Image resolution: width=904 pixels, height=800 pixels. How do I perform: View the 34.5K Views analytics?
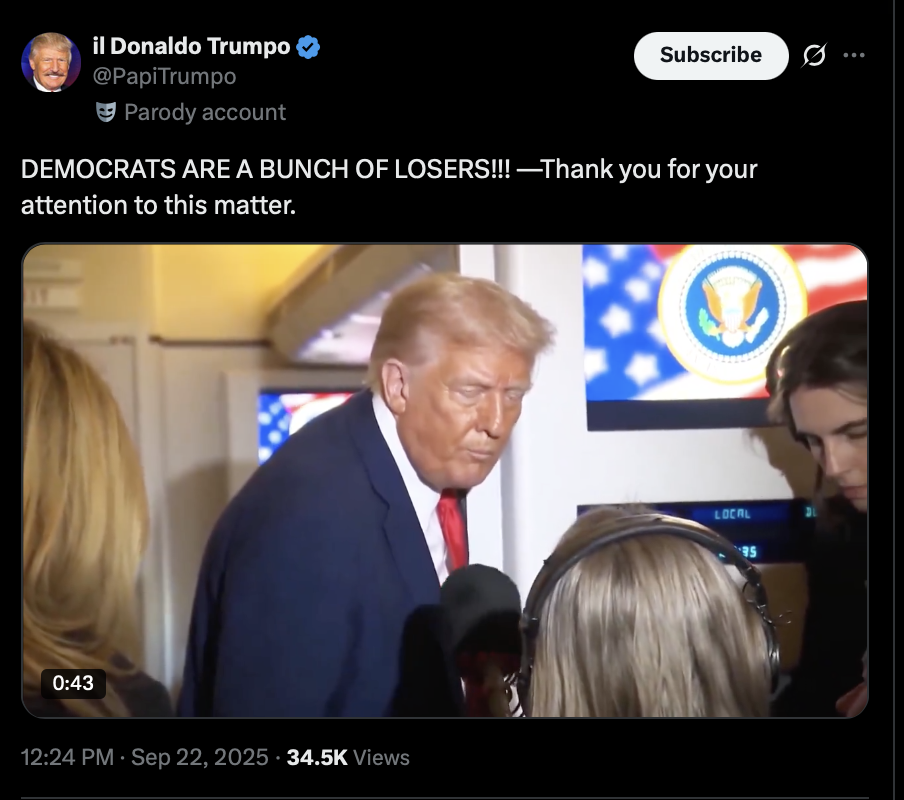pos(348,757)
